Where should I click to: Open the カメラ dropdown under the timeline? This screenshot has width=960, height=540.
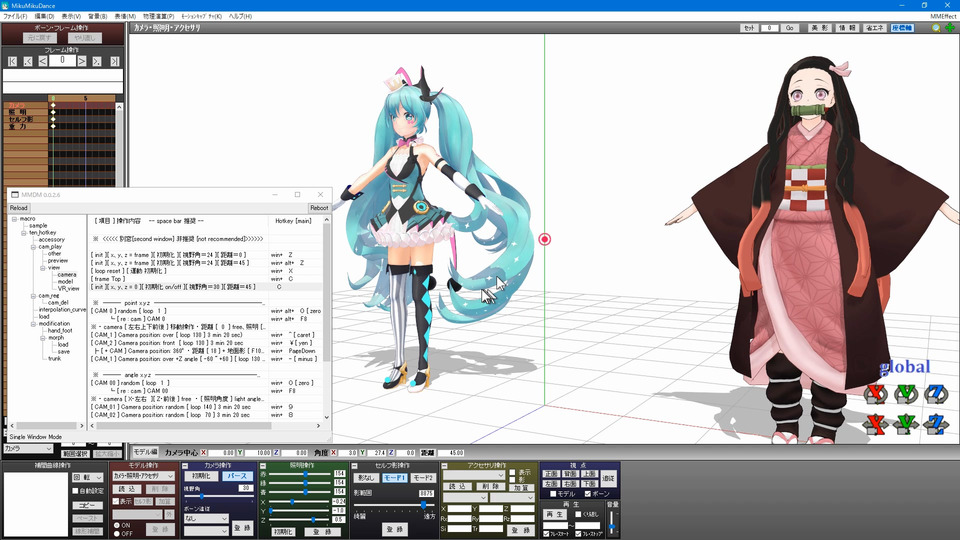click(28, 449)
